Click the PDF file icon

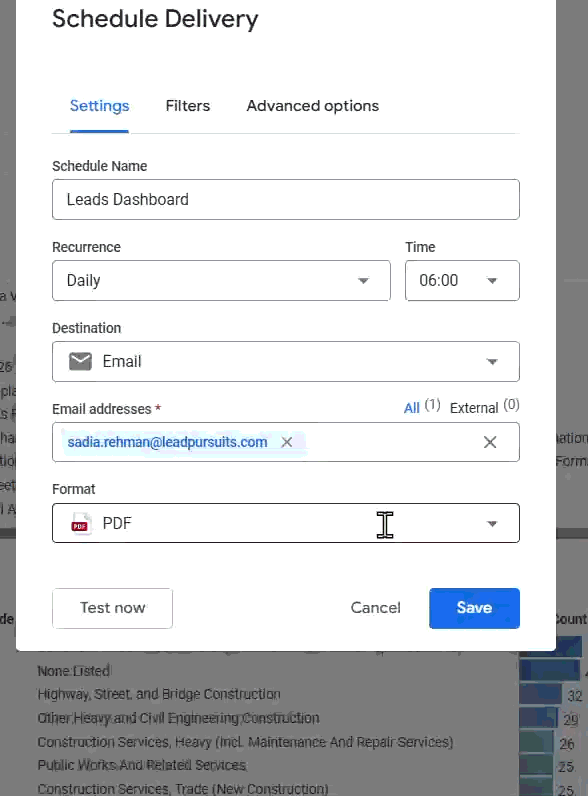pyautogui.click(x=80, y=523)
